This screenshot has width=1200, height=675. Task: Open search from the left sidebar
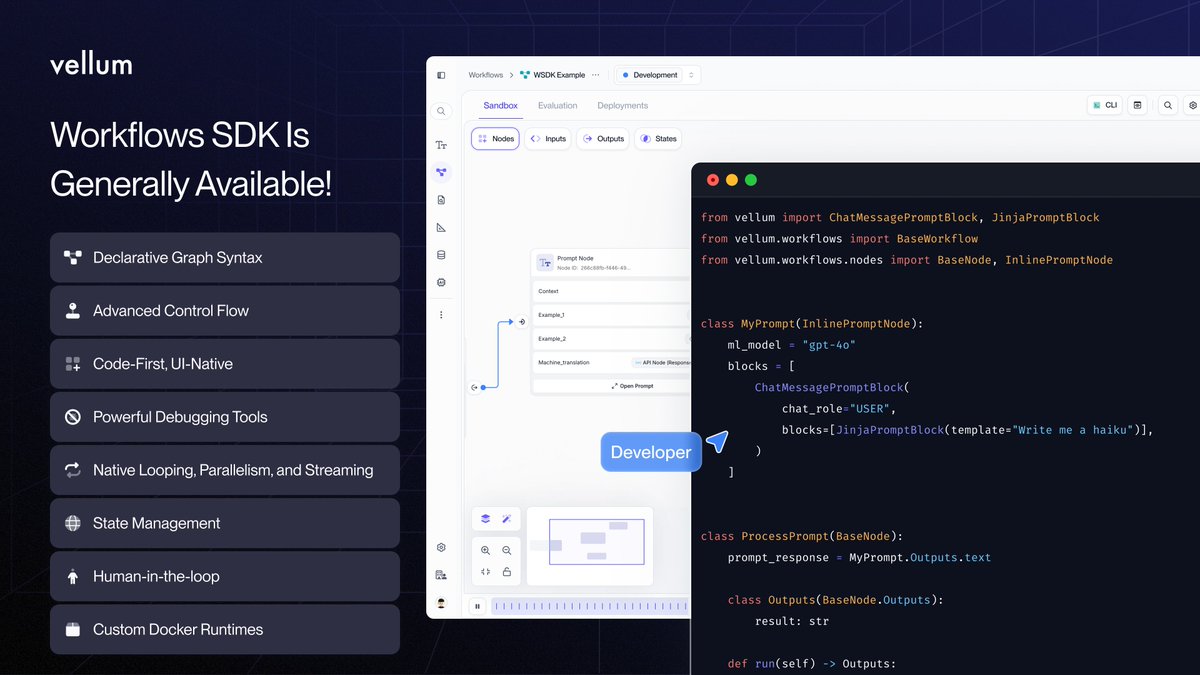[441, 111]
